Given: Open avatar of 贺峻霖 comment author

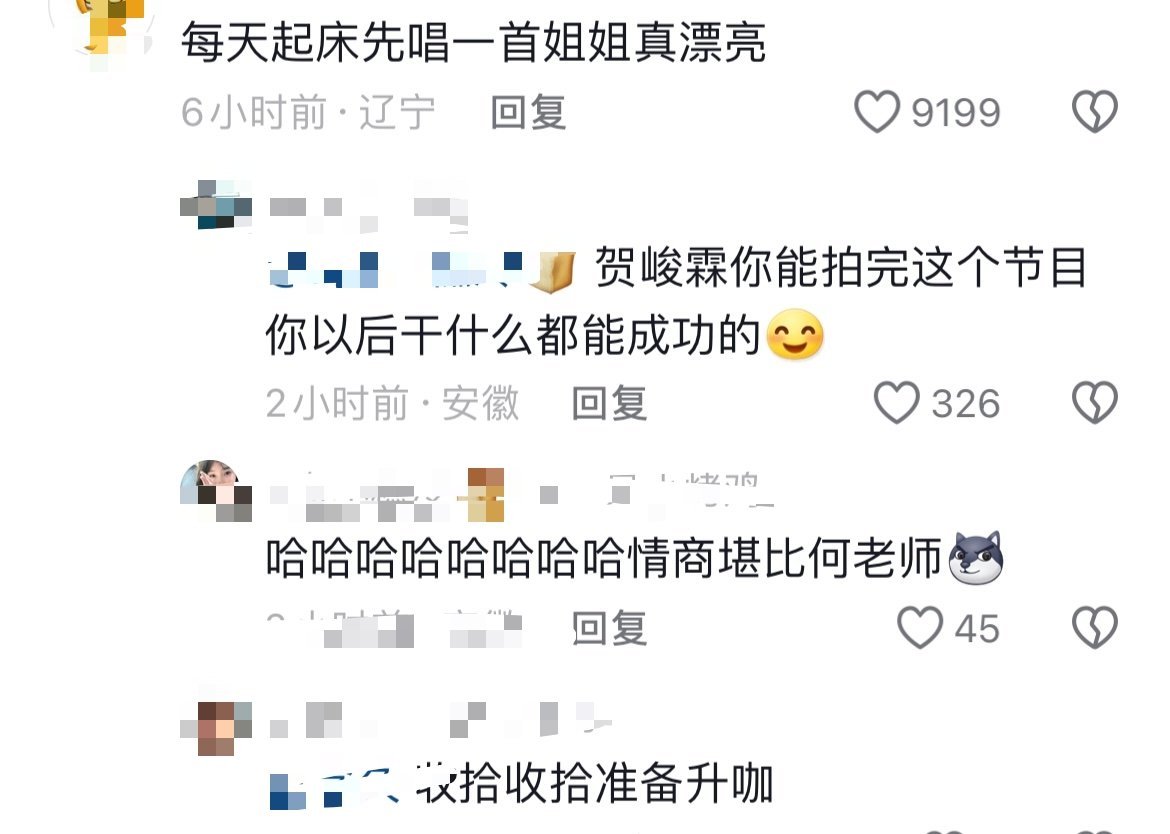Looking at the screenshot, I should tap(216, 204).
